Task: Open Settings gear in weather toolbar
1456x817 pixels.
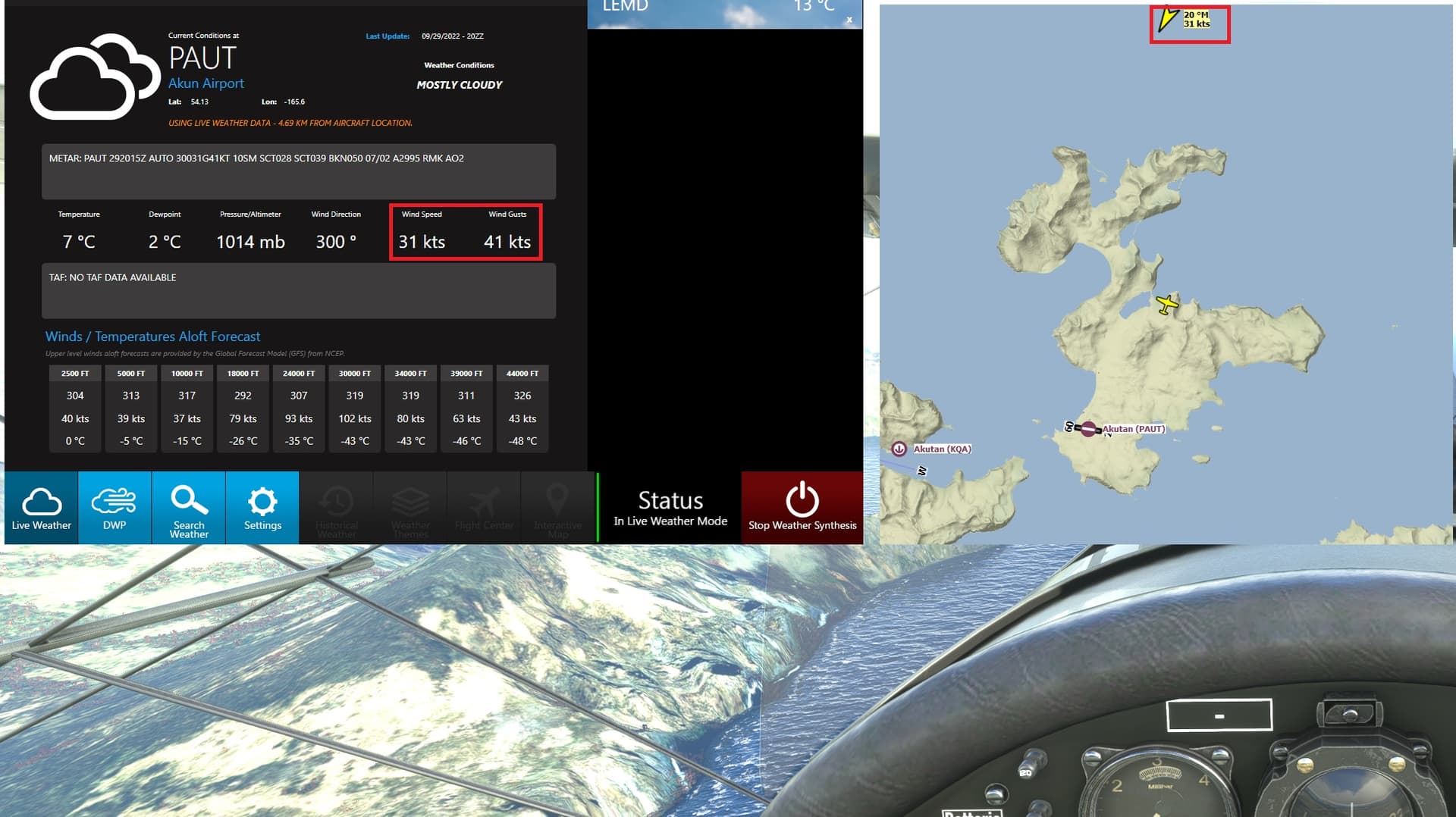Action: 262,508
